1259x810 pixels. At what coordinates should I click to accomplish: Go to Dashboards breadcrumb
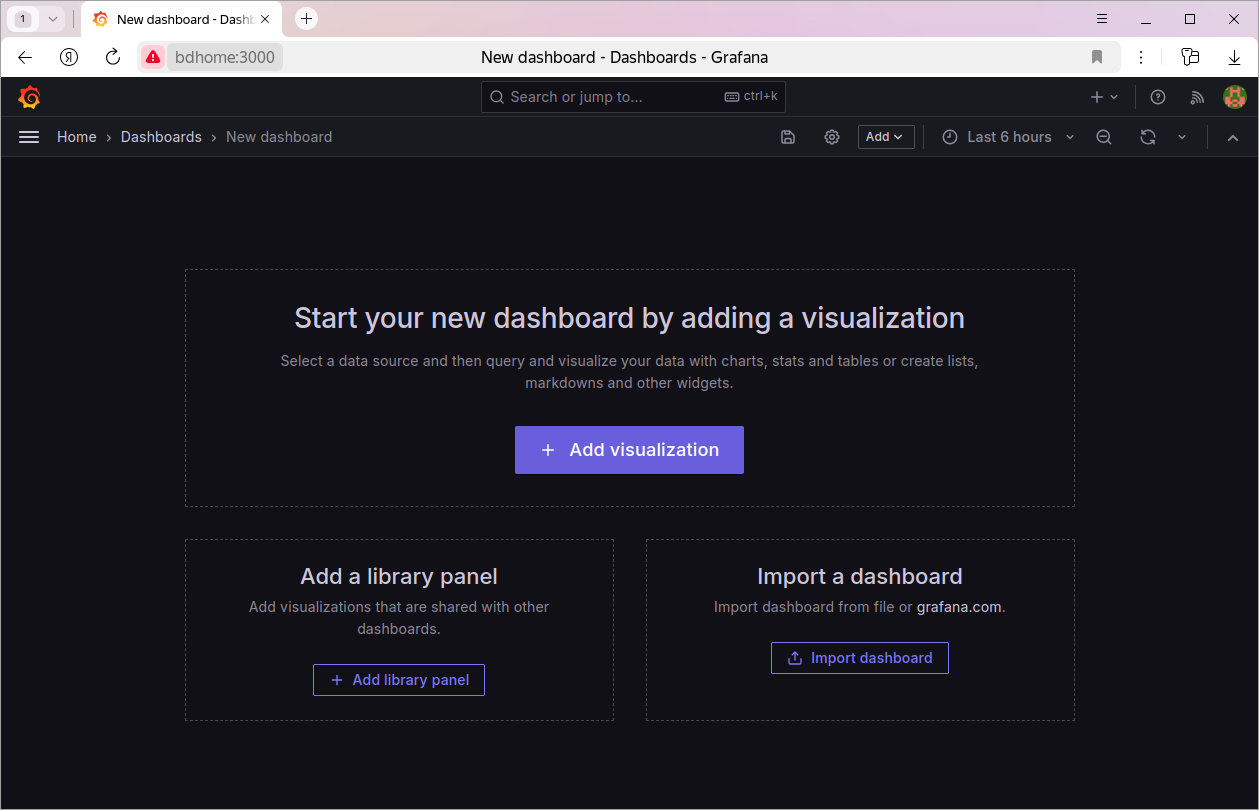pos(161,137)
